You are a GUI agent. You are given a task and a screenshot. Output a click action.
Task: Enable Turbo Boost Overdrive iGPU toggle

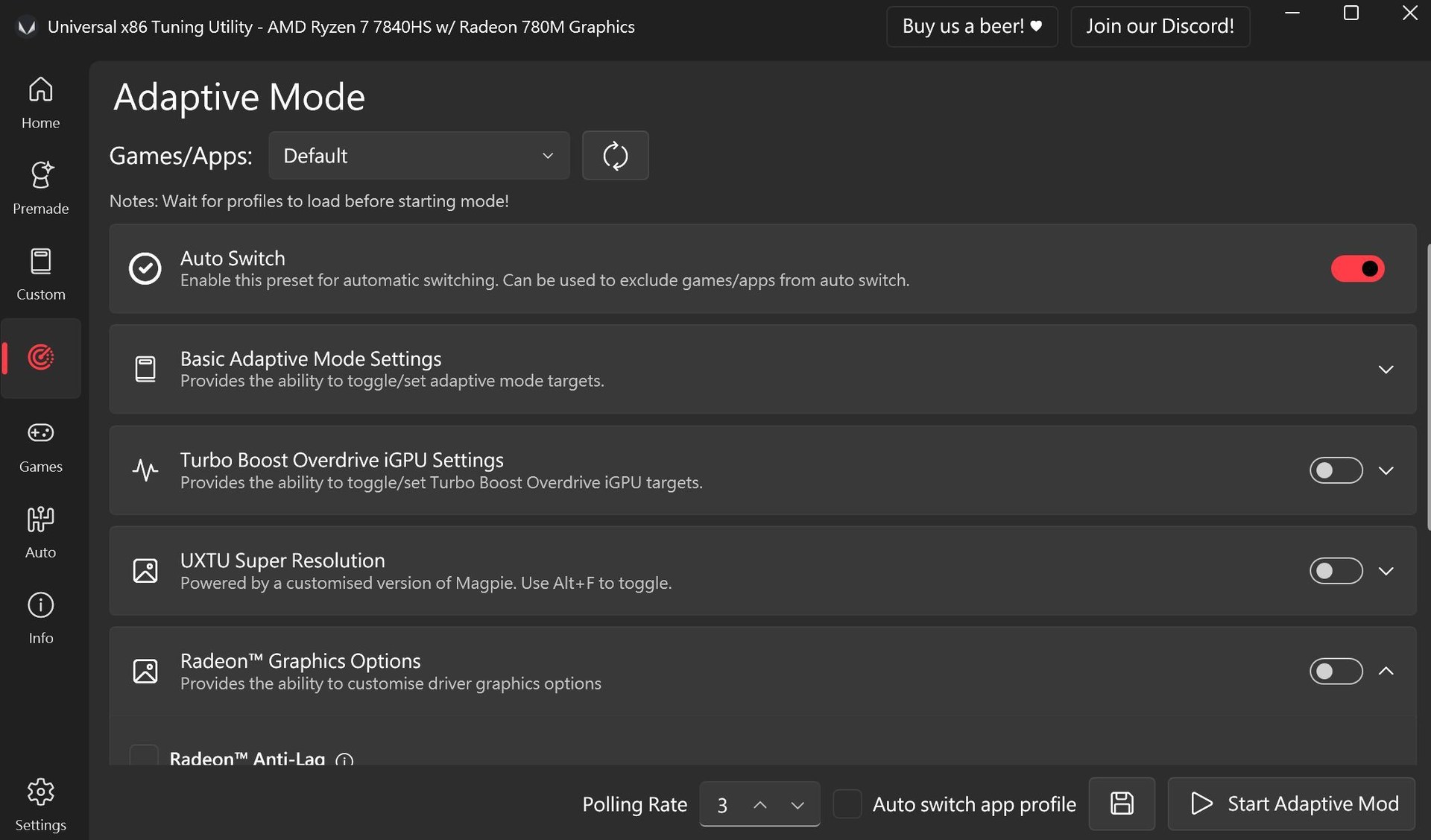point(1336,470)
